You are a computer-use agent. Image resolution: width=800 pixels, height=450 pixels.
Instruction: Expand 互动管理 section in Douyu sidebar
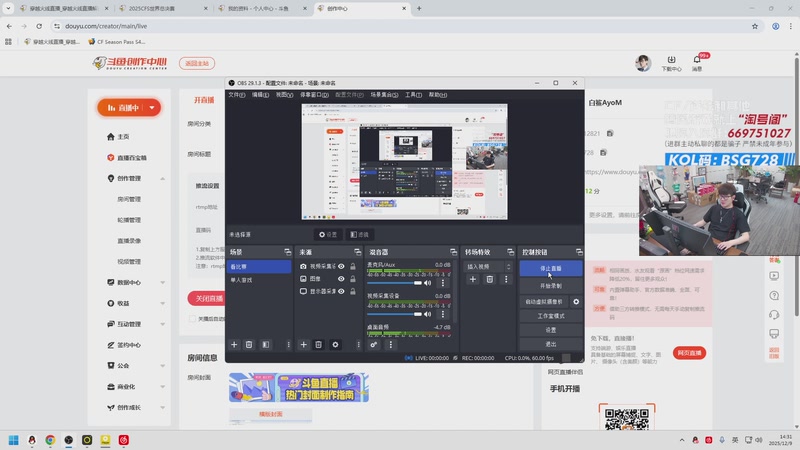point(163,324)
